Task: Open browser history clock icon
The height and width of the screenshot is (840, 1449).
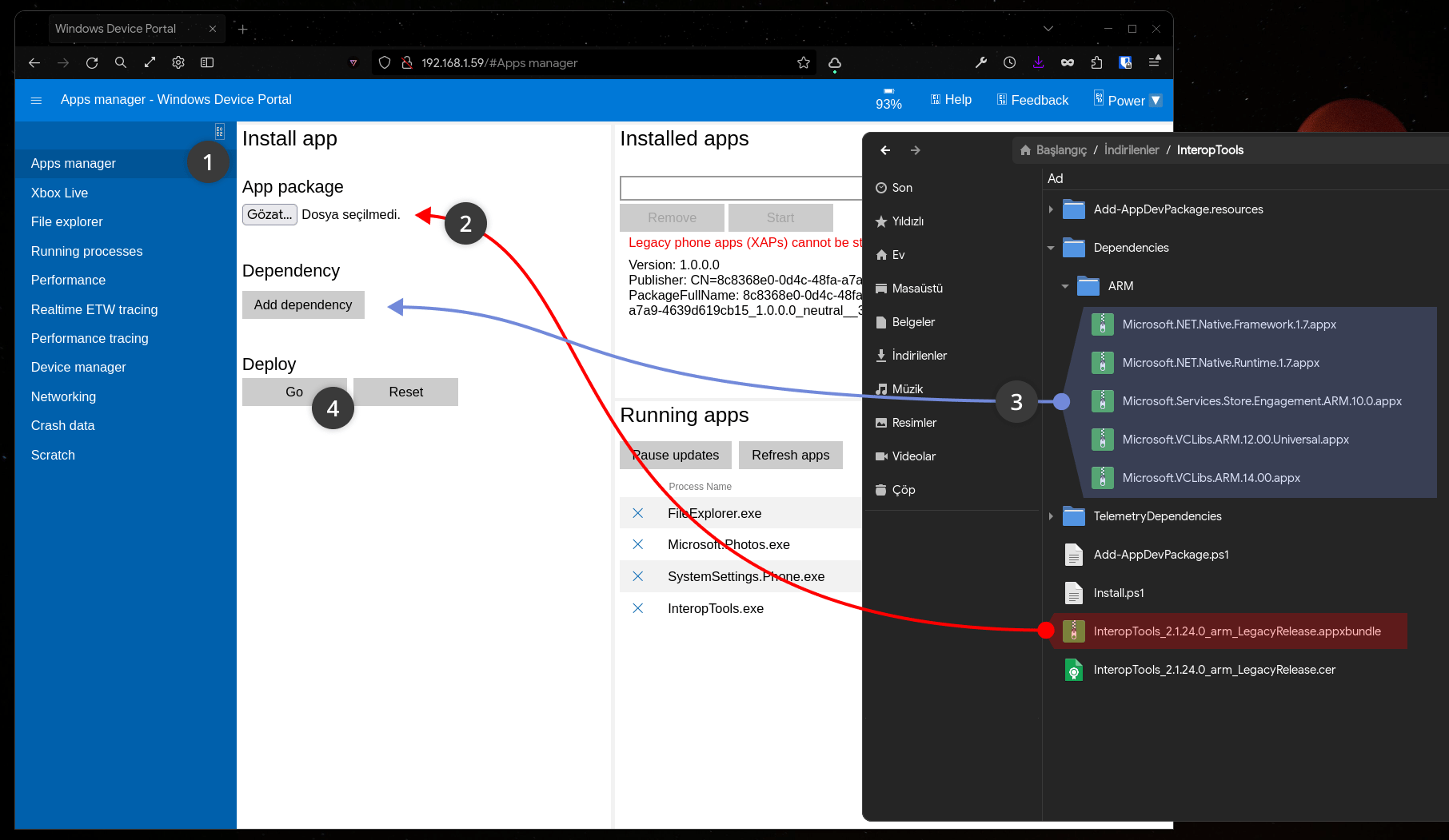Action: (1010, 62)
